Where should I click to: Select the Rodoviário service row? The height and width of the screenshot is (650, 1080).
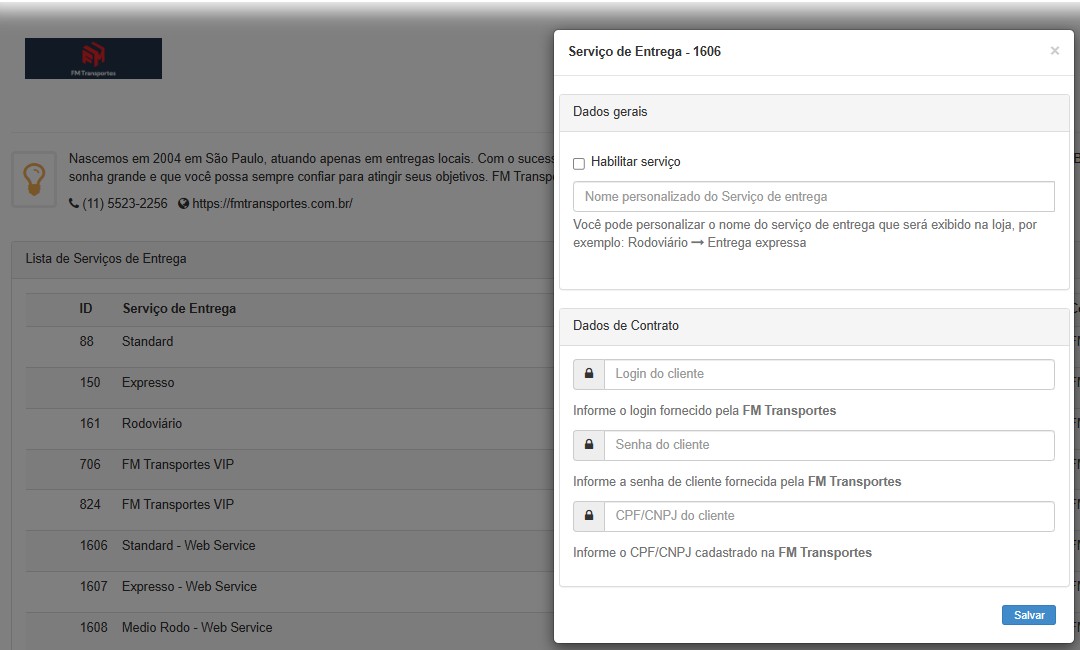point(152,424)
